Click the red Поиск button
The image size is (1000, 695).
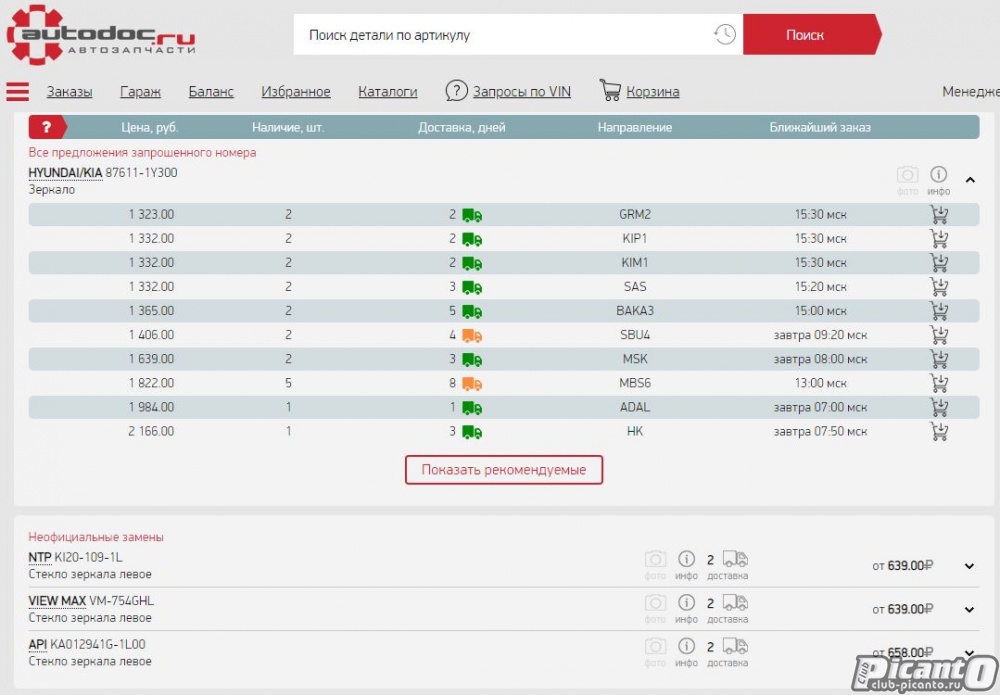(812, 34)
